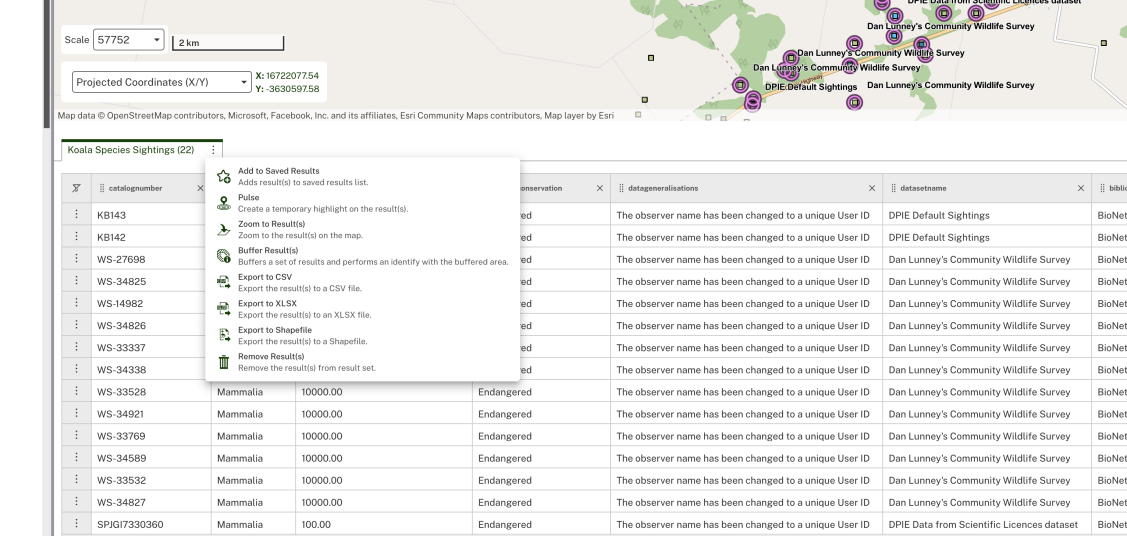The width and height of the screenshot is (1127, 536).
Task: Select the Koala Species Sightings (22) tab
Action: (x=131, y=150)
